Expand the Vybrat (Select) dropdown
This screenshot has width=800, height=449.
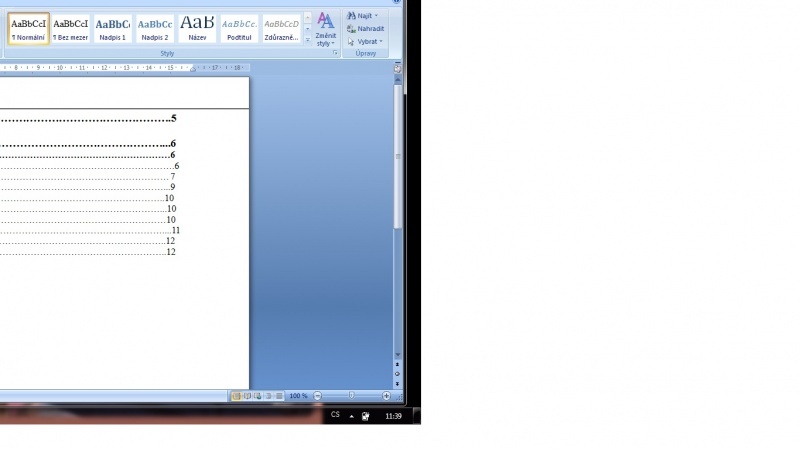(365, 41)
